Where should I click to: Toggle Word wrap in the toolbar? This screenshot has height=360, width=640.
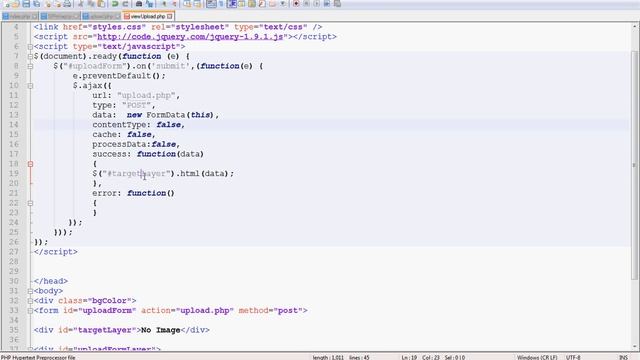point(211,4)
